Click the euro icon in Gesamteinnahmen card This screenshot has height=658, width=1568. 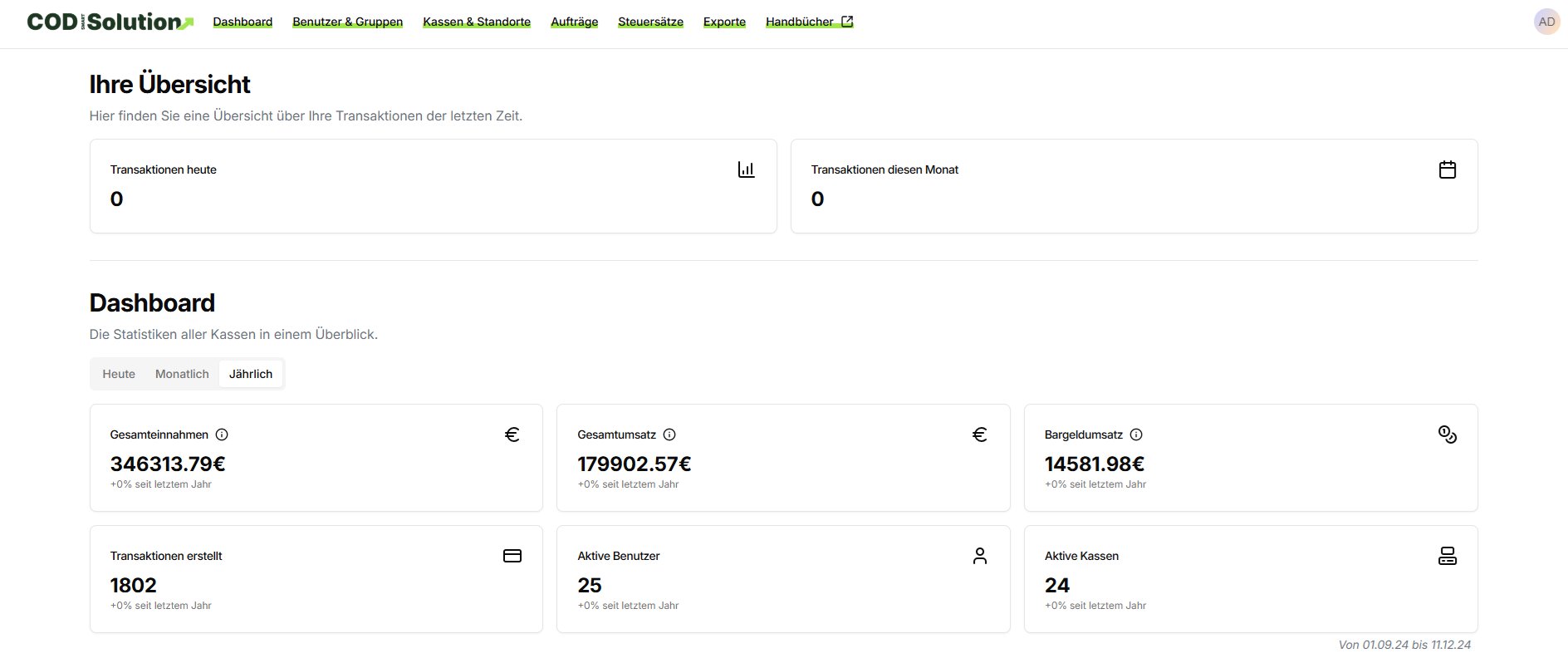(x=512, y=435)
